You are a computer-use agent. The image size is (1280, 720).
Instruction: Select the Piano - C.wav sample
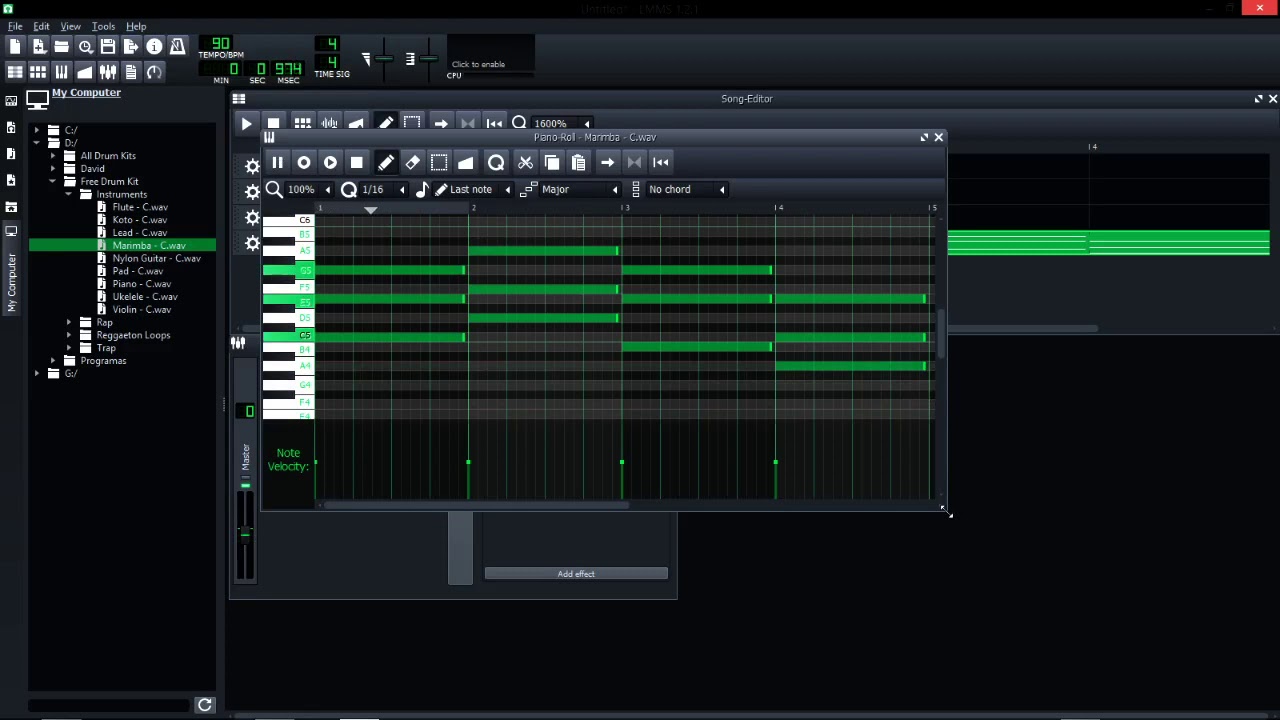[x=142, y=284]
